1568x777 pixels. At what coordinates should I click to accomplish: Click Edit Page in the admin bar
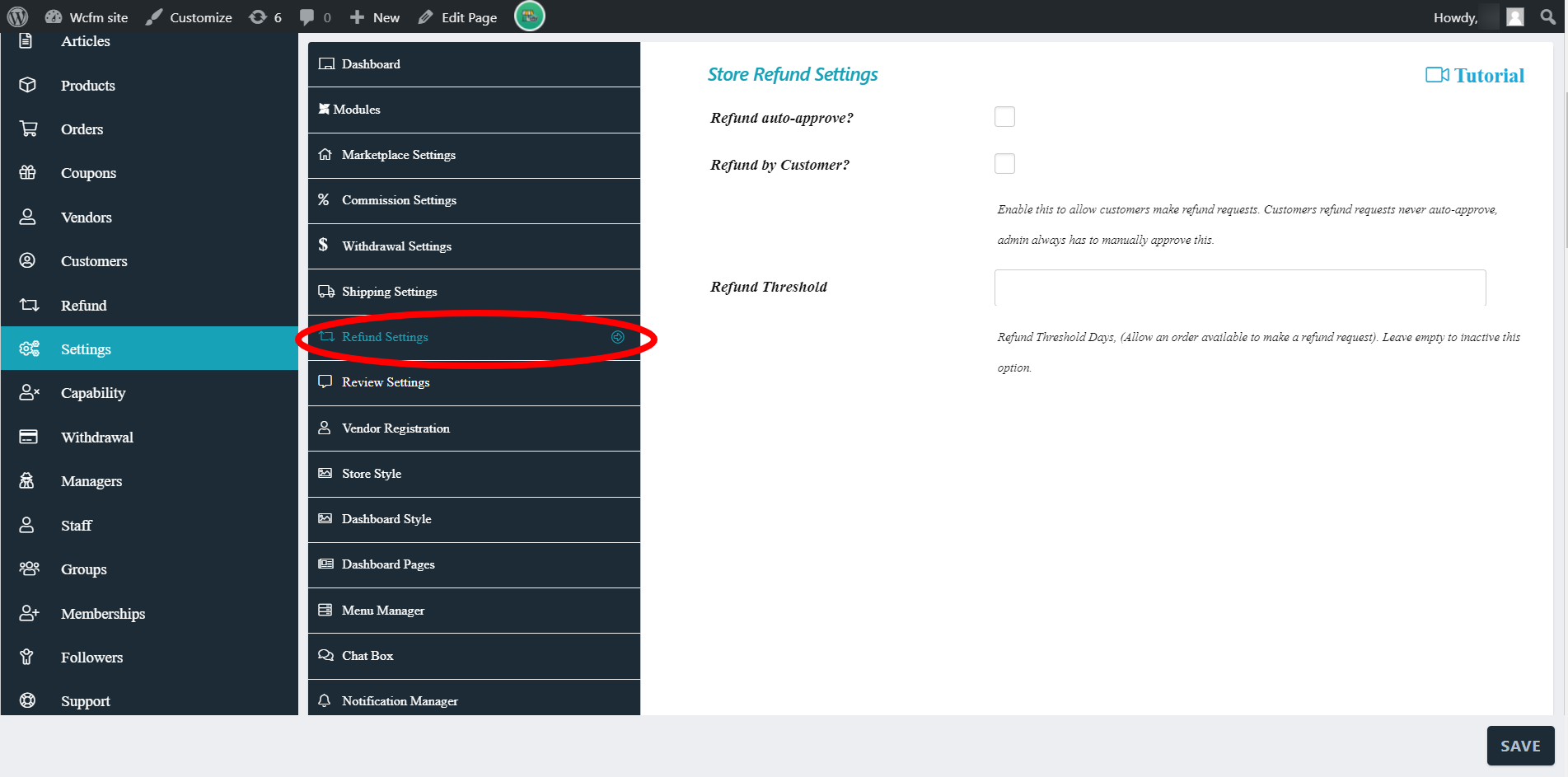[467, 16]
